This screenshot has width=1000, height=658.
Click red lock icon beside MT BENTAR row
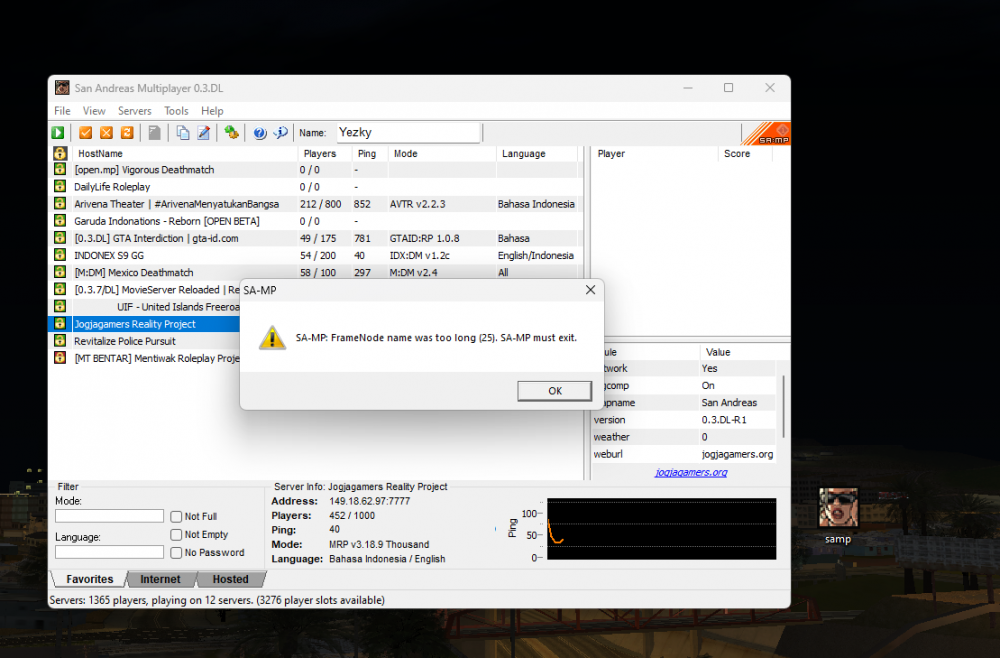(60, 358)
